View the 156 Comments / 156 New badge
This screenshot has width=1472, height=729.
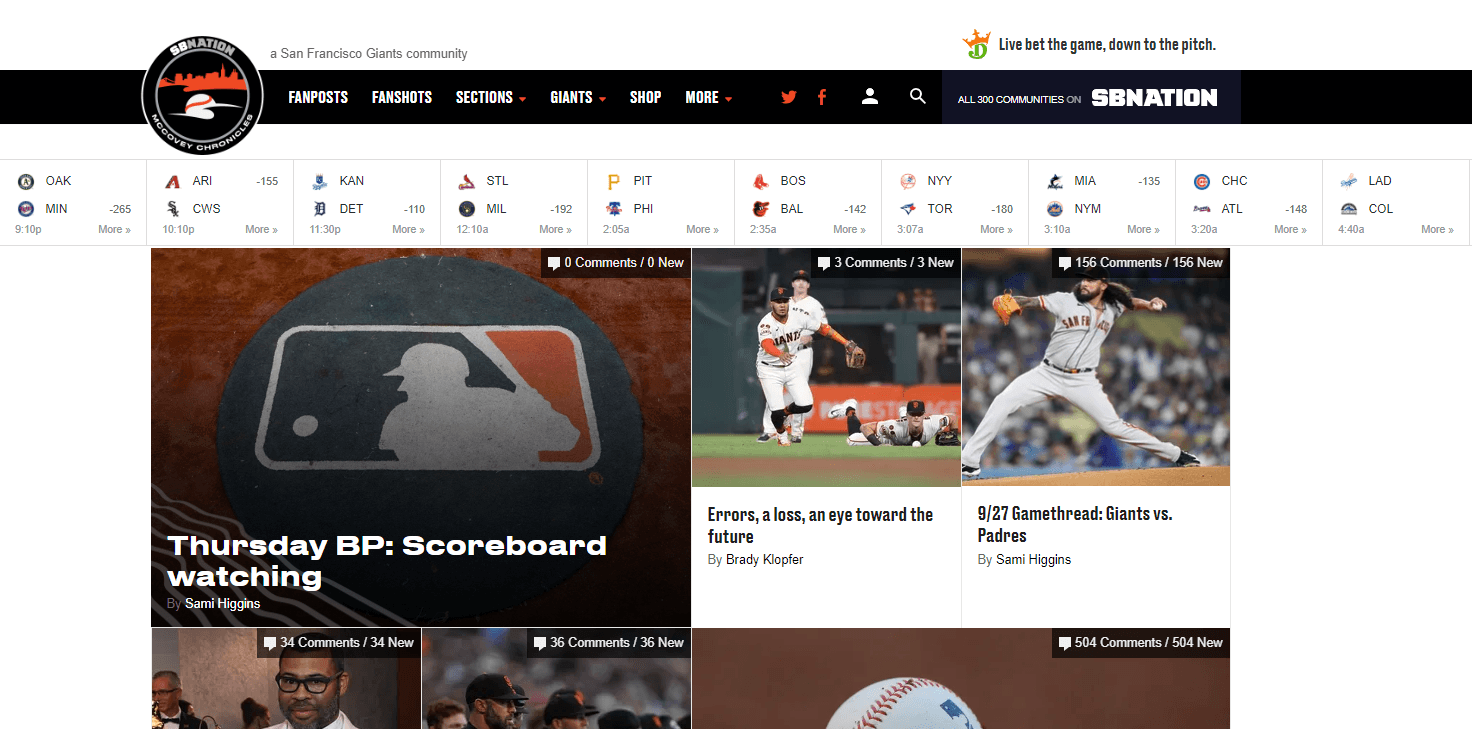coord(1141,263)
